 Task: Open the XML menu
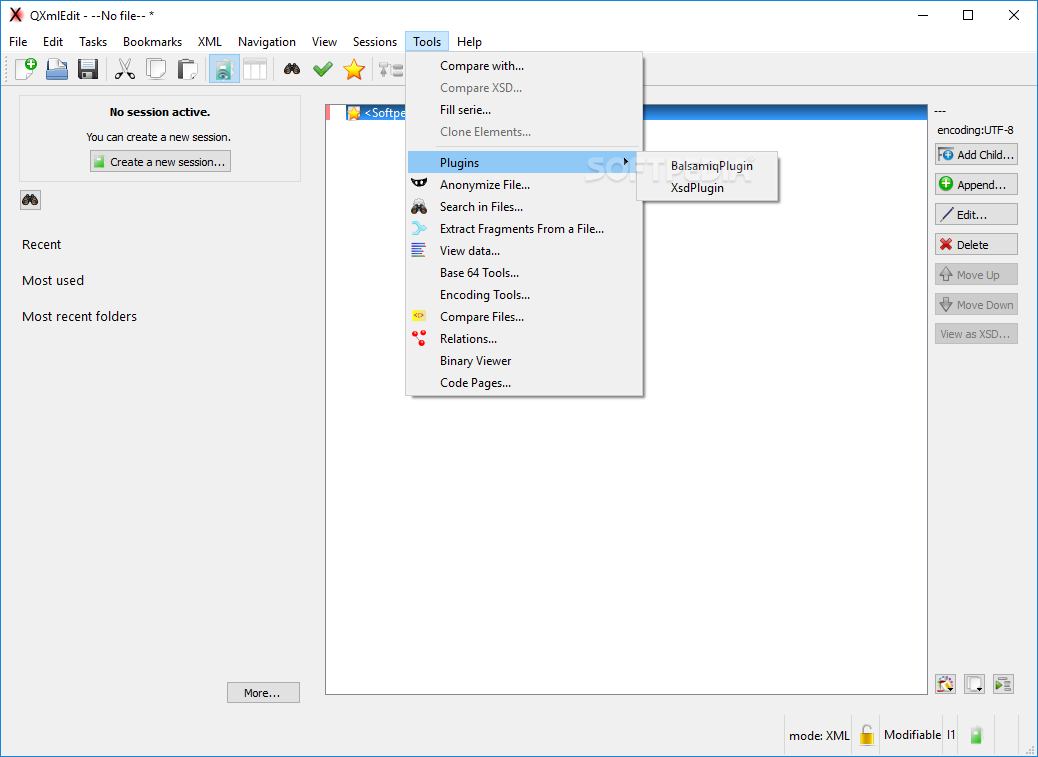(x=210, y=42)
